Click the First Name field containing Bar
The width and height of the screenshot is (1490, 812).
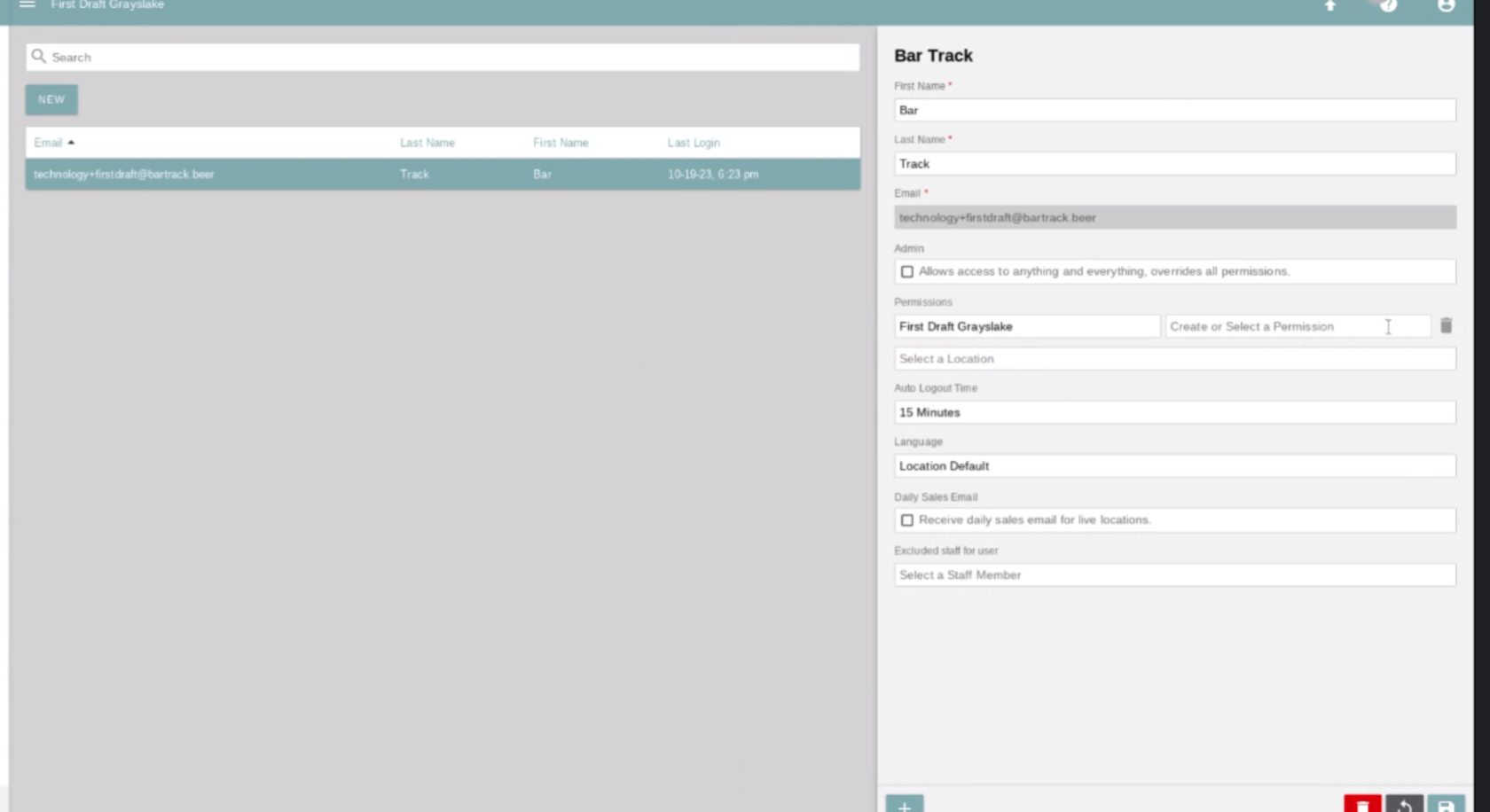[x=1175, y=111]
